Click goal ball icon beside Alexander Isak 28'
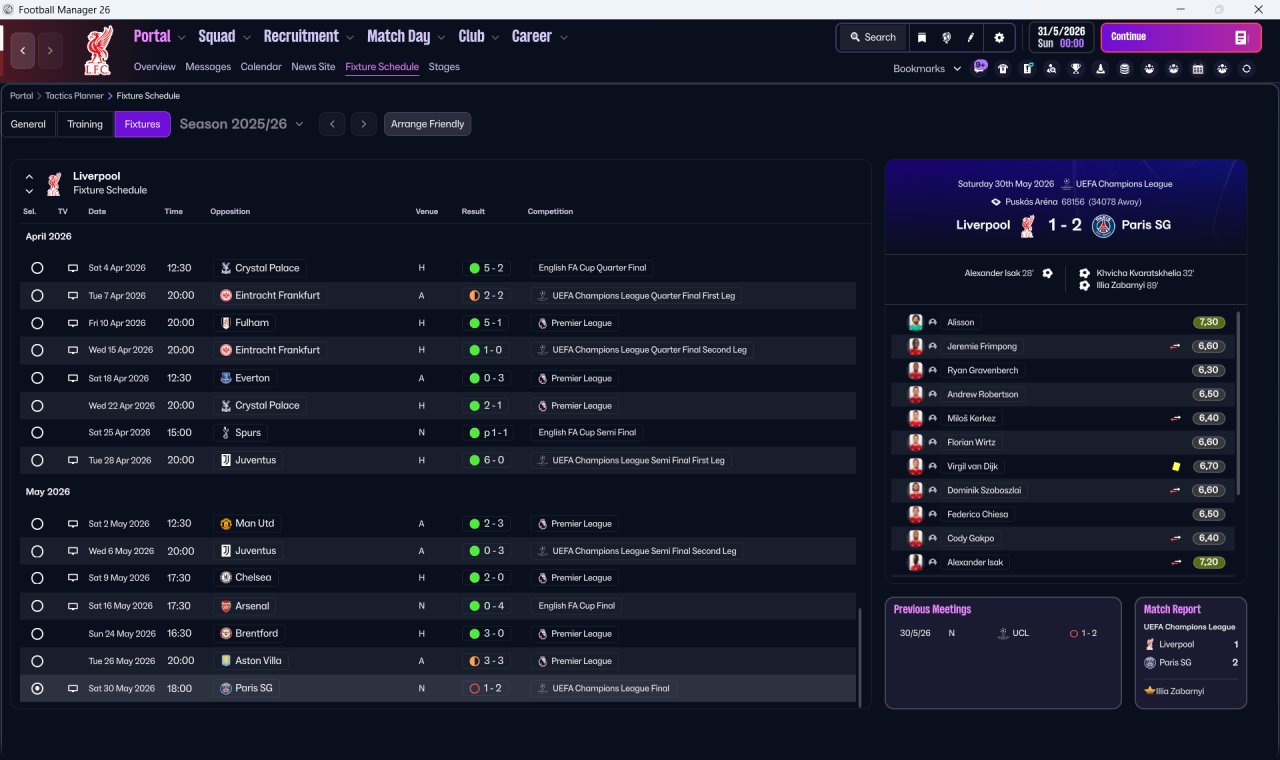This screenshot has height=760, width=1280. click(x=1047, y=273)
